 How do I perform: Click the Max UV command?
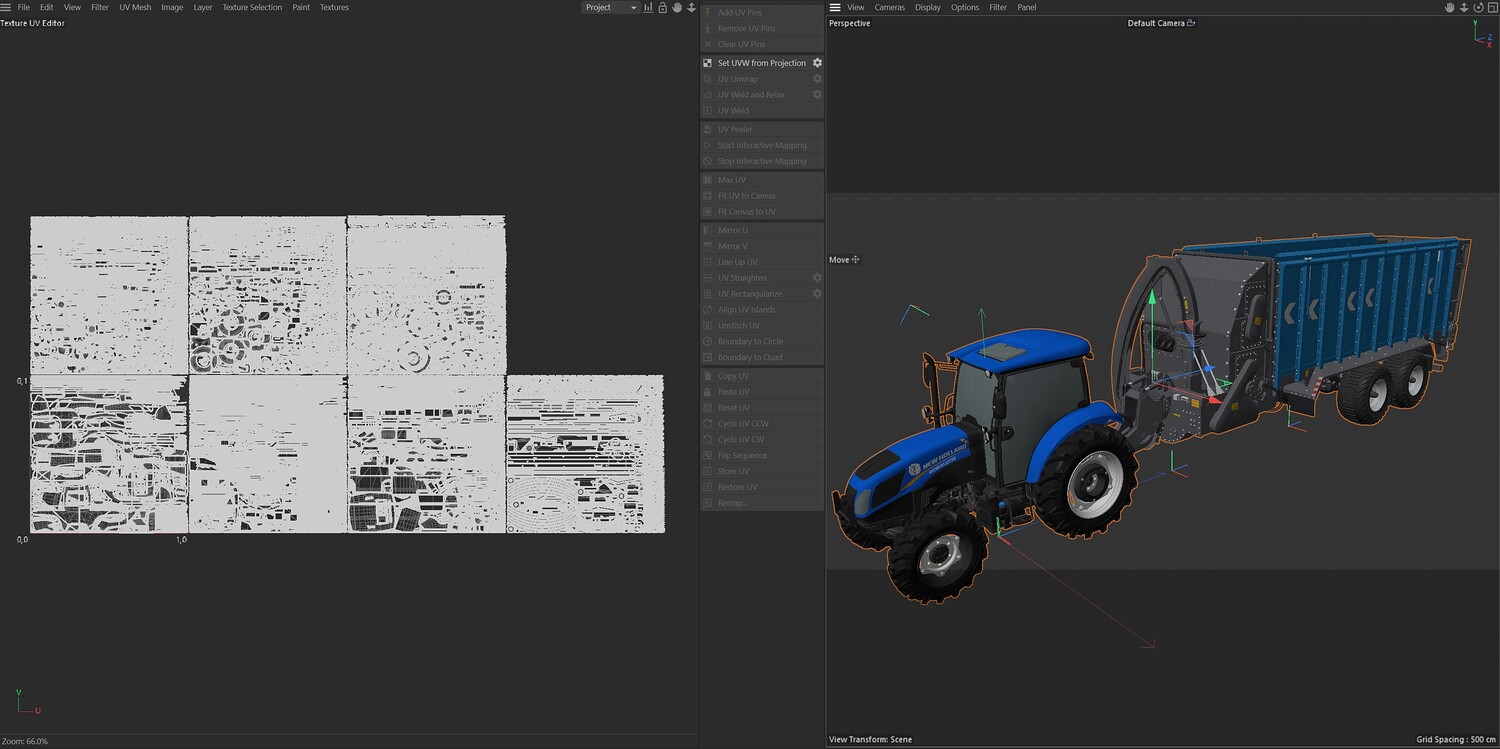[x=762, y=180]
